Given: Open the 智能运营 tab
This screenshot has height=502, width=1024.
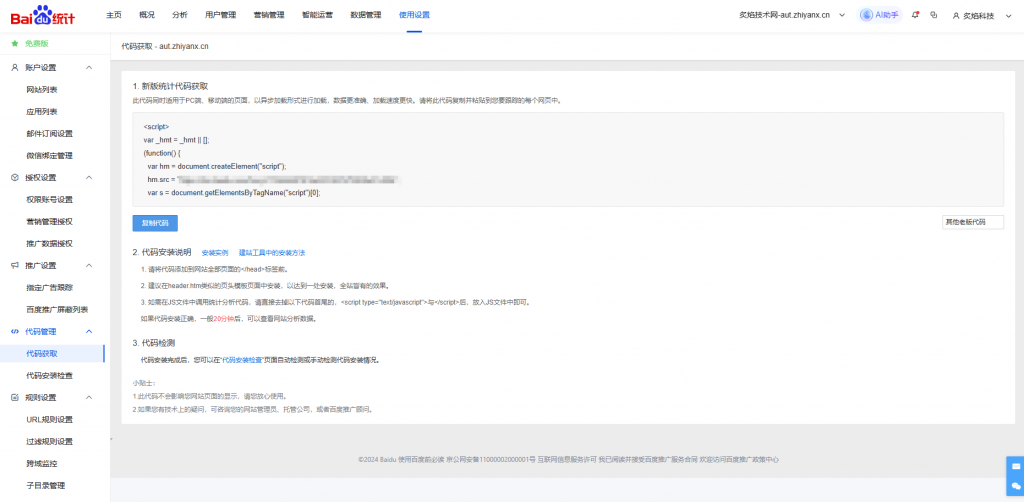Looking at the screenshot, I should click(317, 15).
